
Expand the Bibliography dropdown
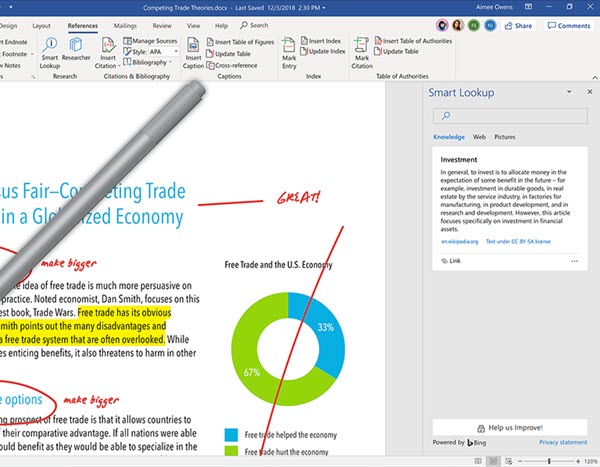[170, 62]
